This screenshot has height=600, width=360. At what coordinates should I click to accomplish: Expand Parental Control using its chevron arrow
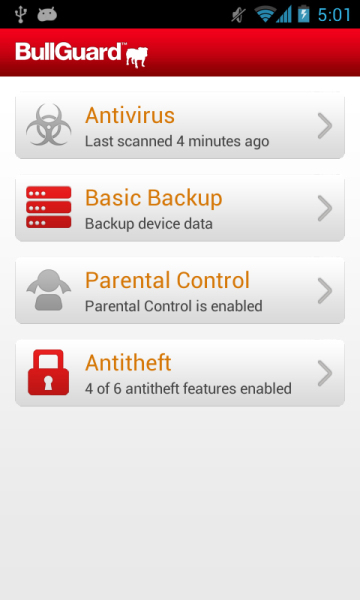click(325, 291)
